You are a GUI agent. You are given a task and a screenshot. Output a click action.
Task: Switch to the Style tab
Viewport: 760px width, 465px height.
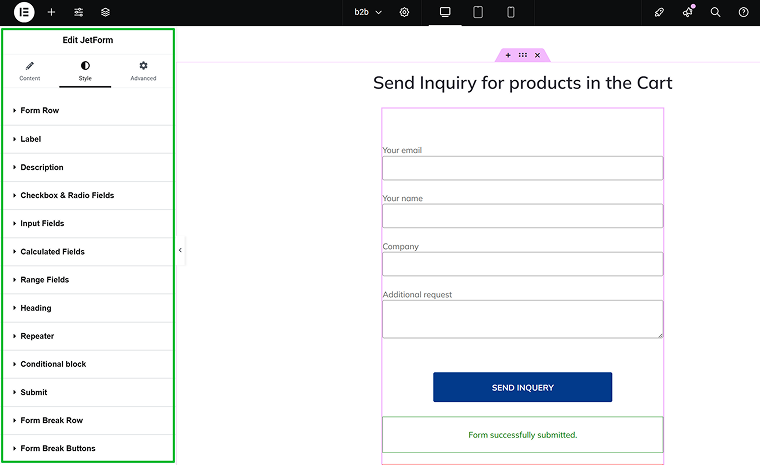[85, 71]
